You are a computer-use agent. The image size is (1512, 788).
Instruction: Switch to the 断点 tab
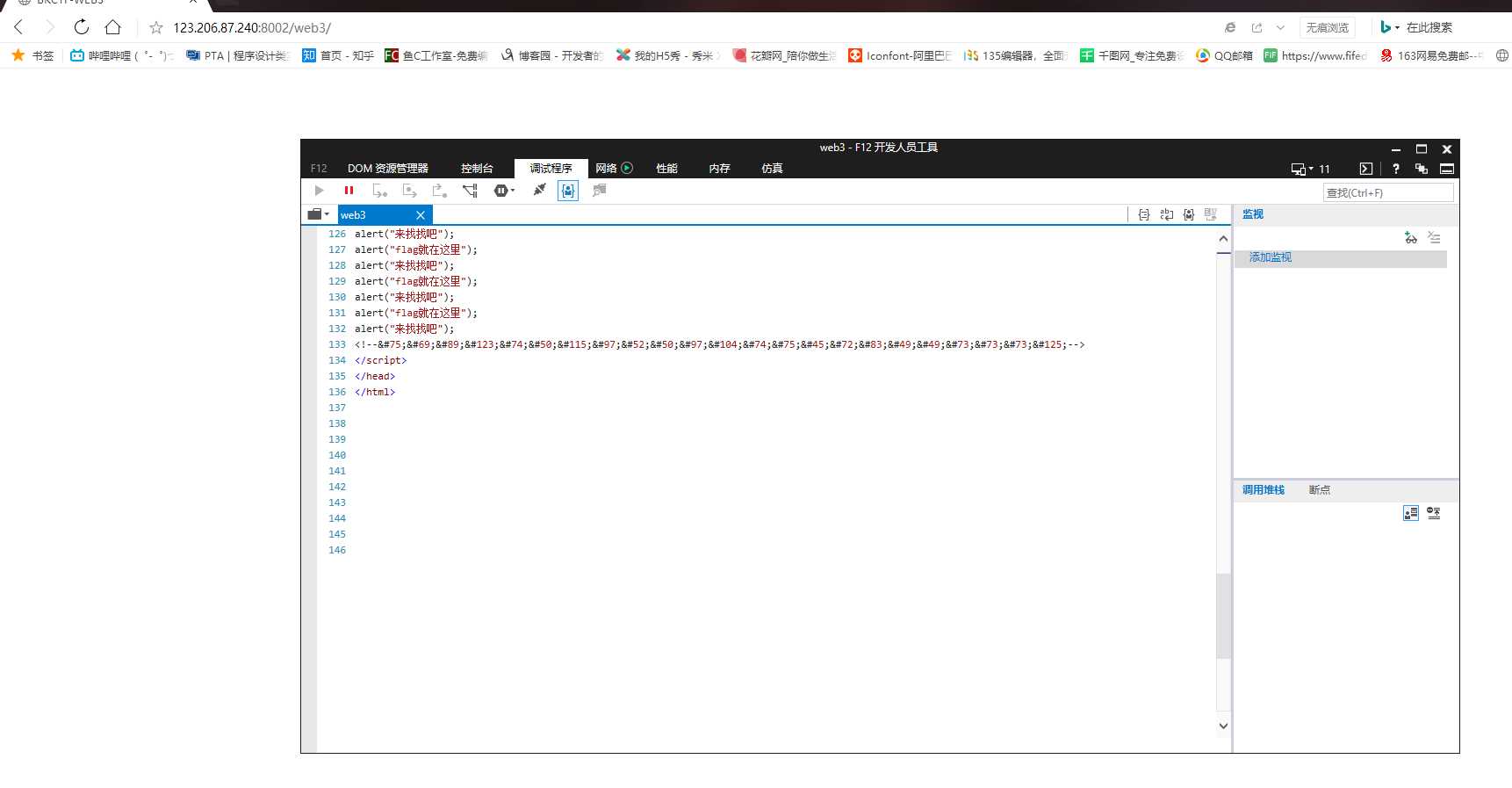point(1320,490)
